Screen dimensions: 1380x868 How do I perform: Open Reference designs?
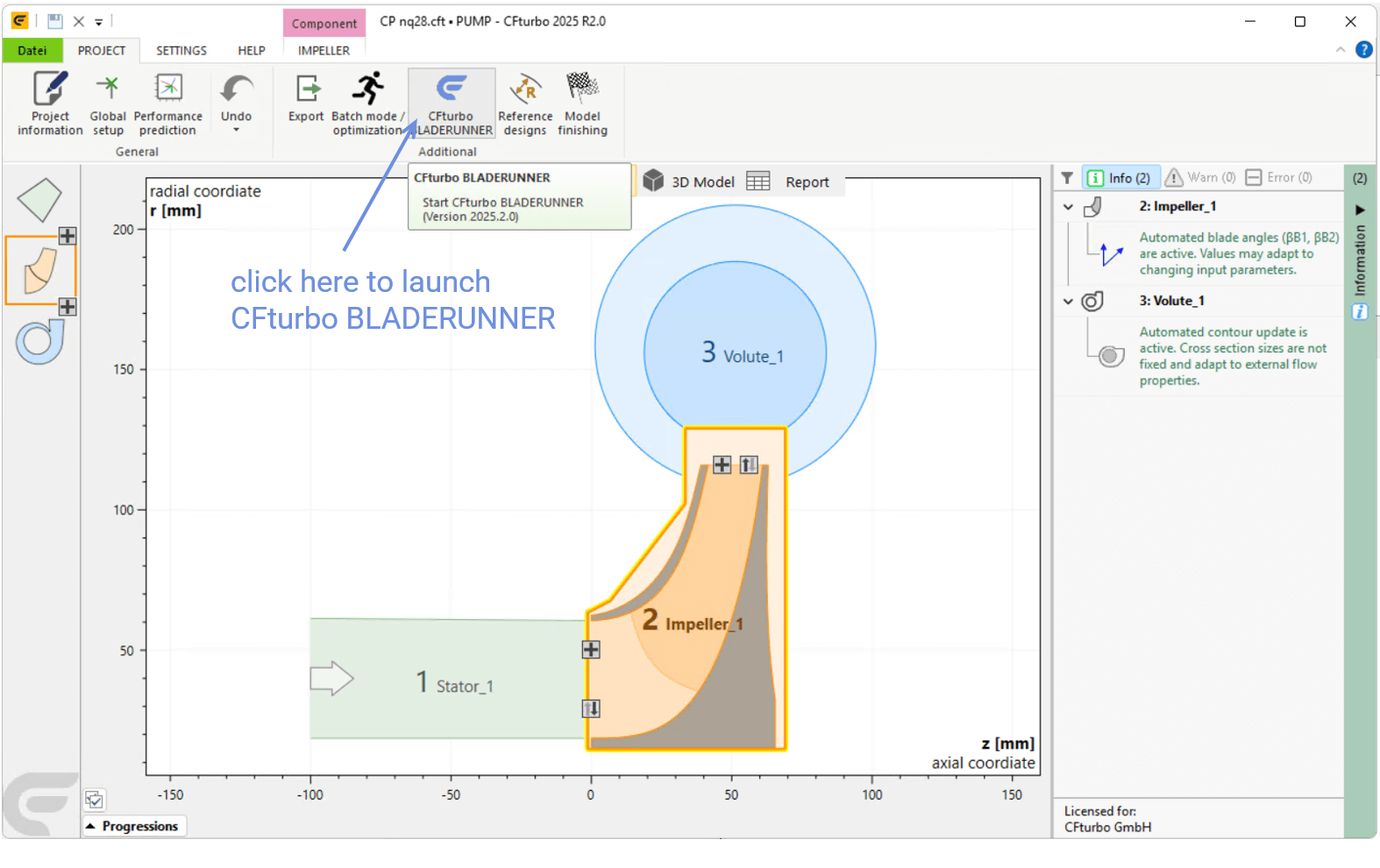[525, 103]
